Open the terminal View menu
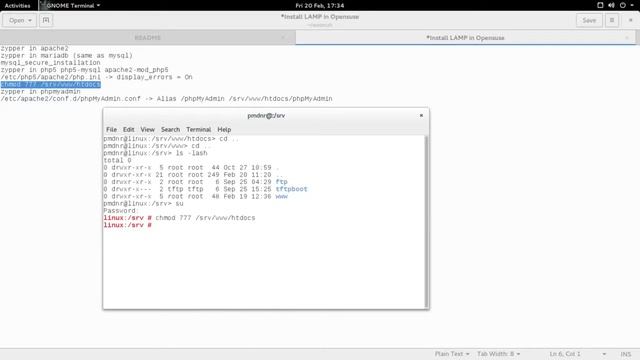 pos(147,129)
